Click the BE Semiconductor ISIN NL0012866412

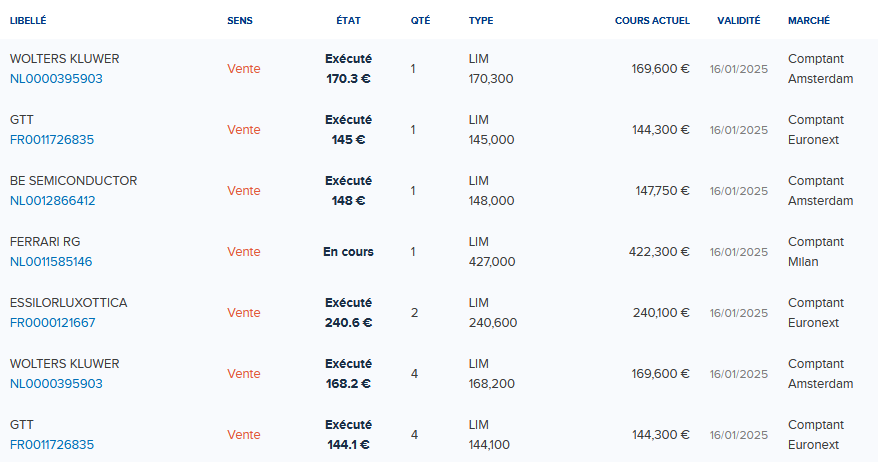coord(53,200)
